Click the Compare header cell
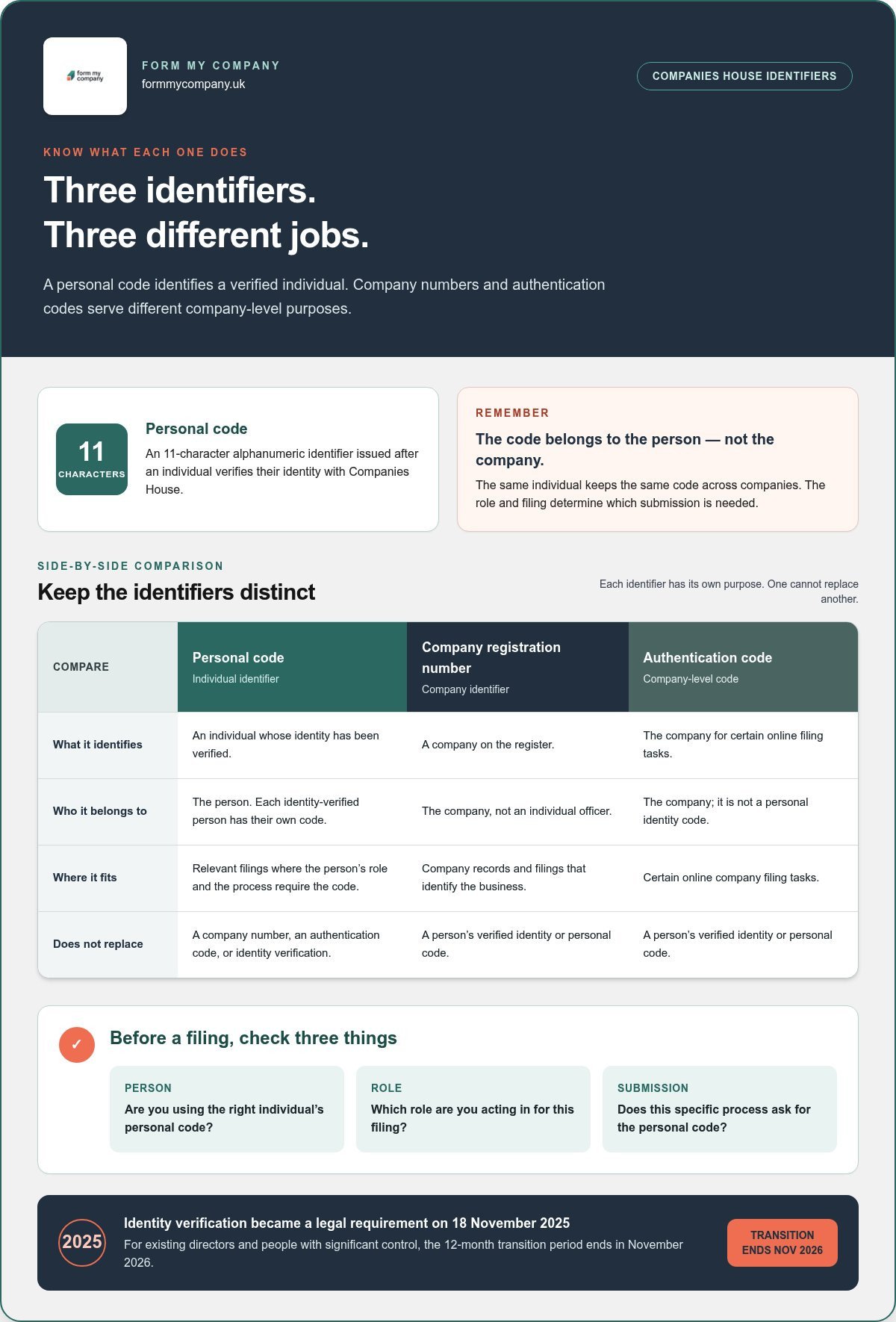 coord(108,667)
